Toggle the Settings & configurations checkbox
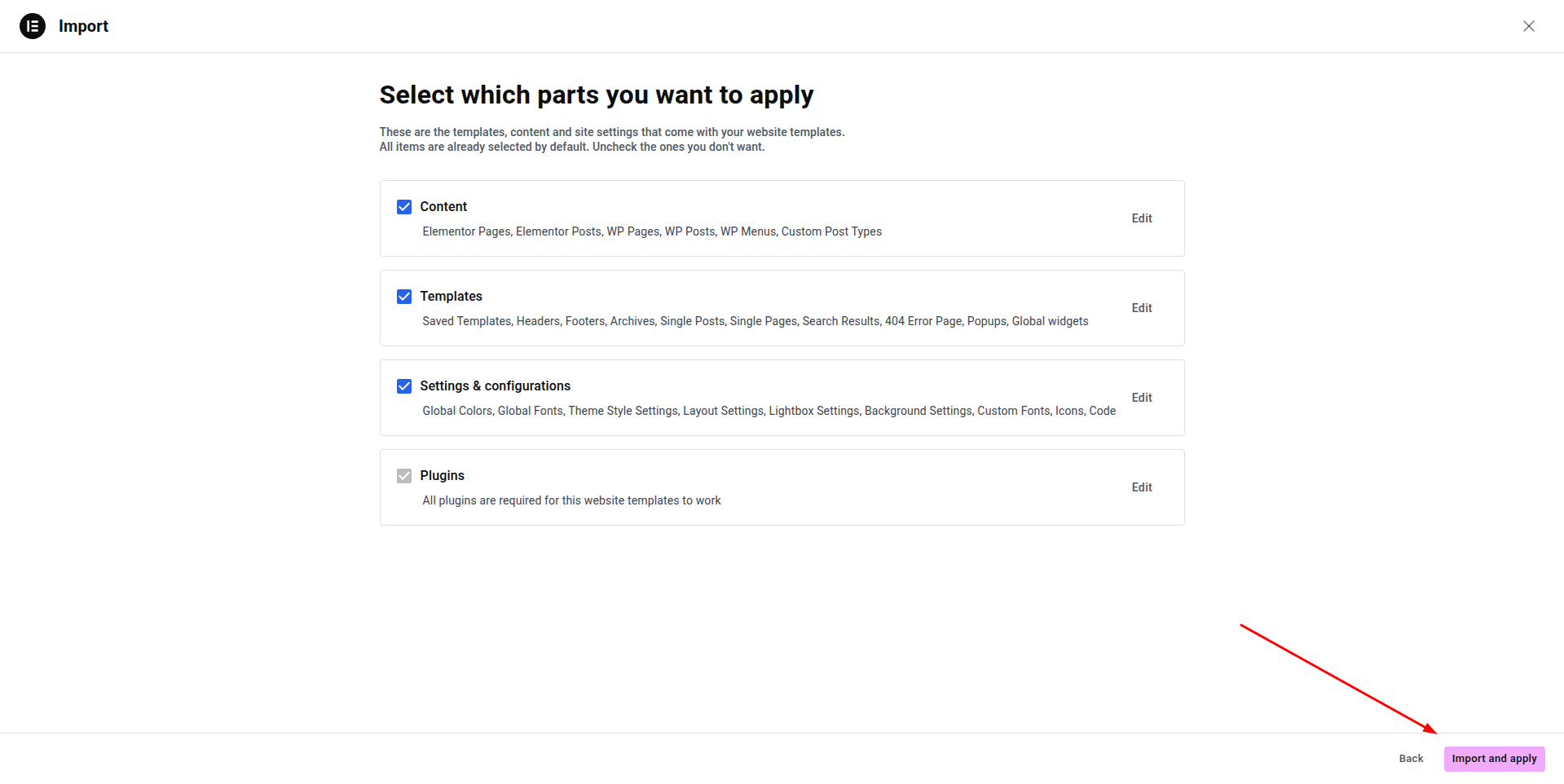This screenshot has width=1564, height=784. pyautogui.click(x=404, y=386)
